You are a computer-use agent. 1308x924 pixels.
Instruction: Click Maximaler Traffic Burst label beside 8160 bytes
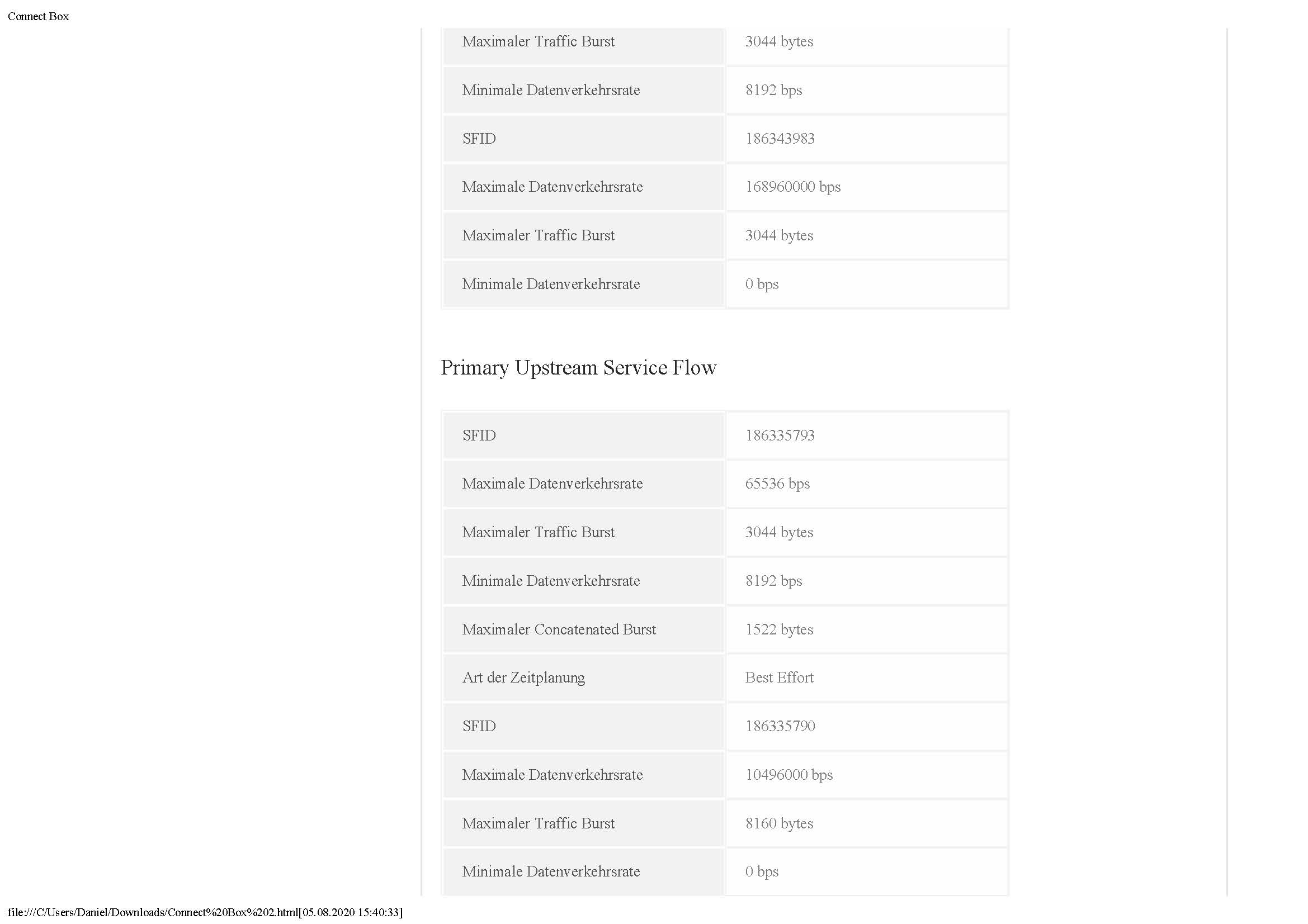(x=538, y=824)
